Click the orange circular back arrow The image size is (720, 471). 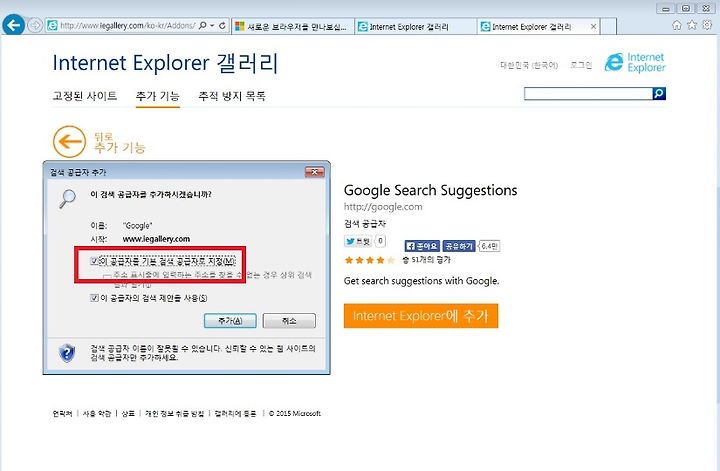coord(69,141)
